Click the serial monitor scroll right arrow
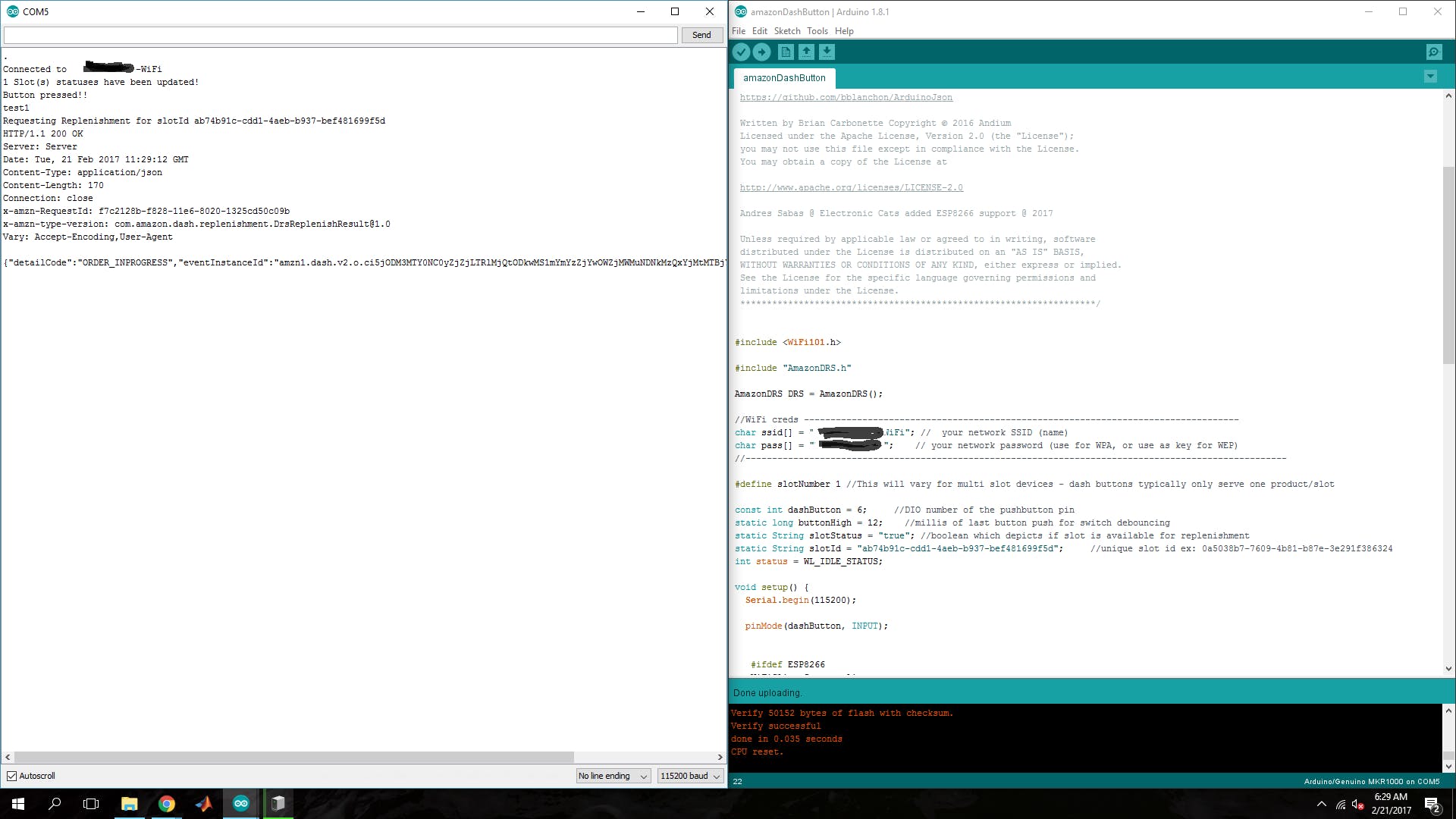The image size is (1456, 819). [x=720, y=757]
